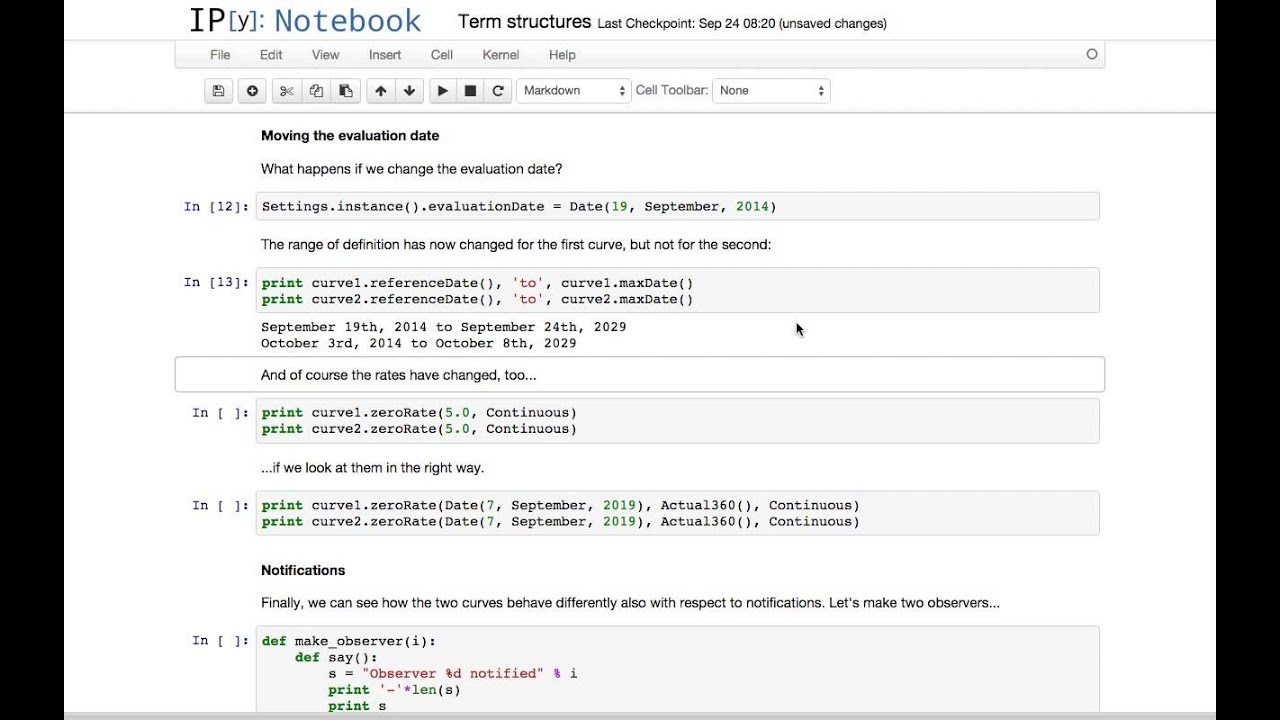Copy selected cell using the toolbar icon

point(316,91)
